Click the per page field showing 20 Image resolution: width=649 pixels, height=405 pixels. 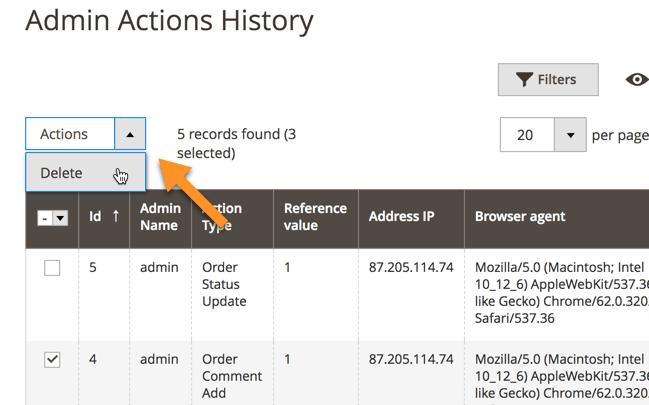526,135
